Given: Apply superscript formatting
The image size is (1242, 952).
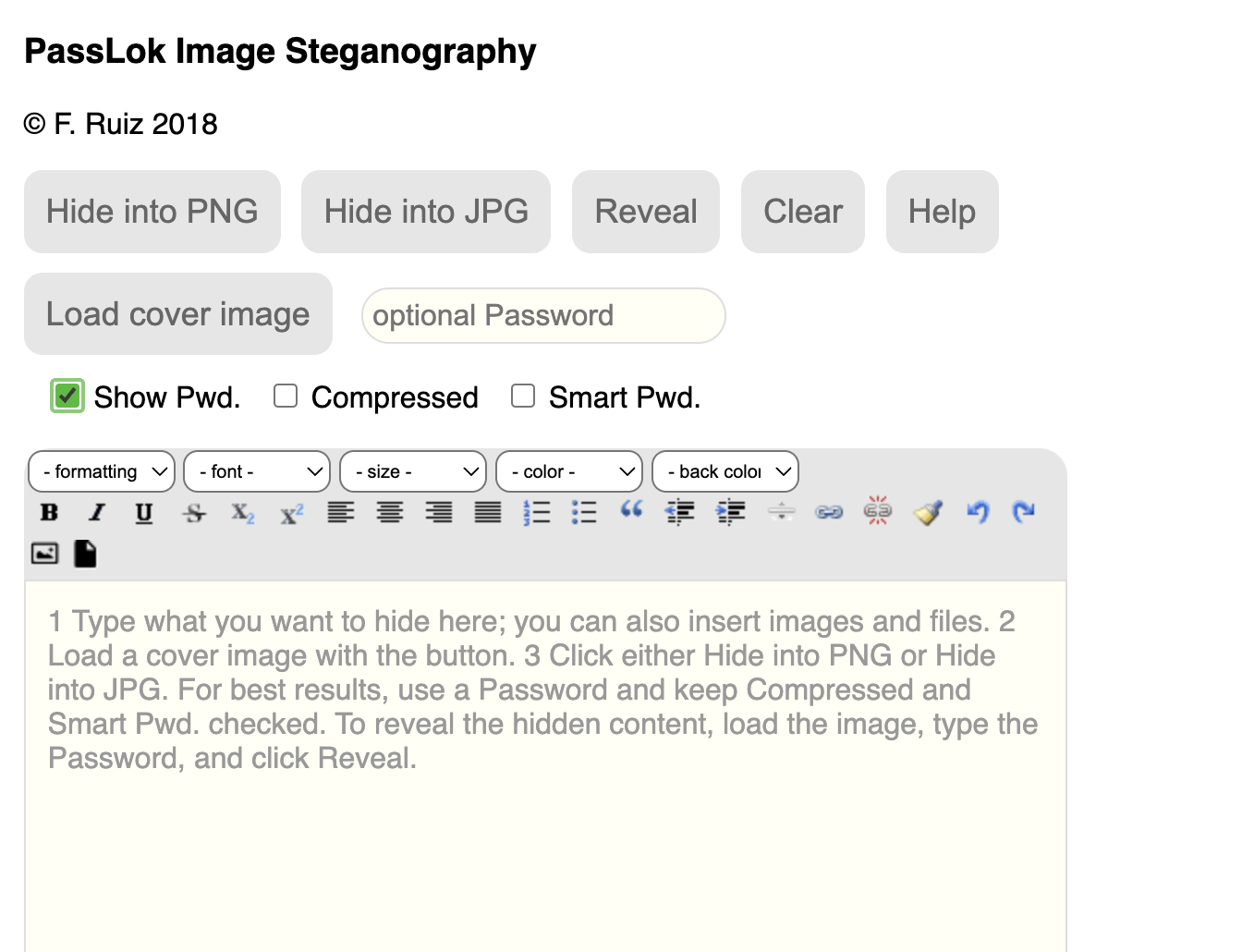Looking at the screenshot, I should (x=292, y=512).
